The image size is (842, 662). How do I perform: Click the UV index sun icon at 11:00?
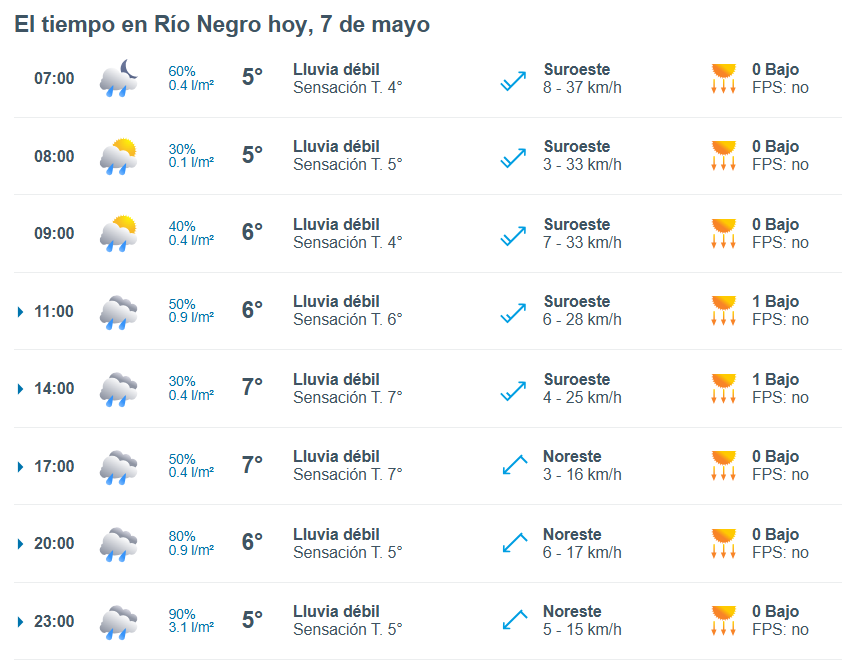[723, 310]
